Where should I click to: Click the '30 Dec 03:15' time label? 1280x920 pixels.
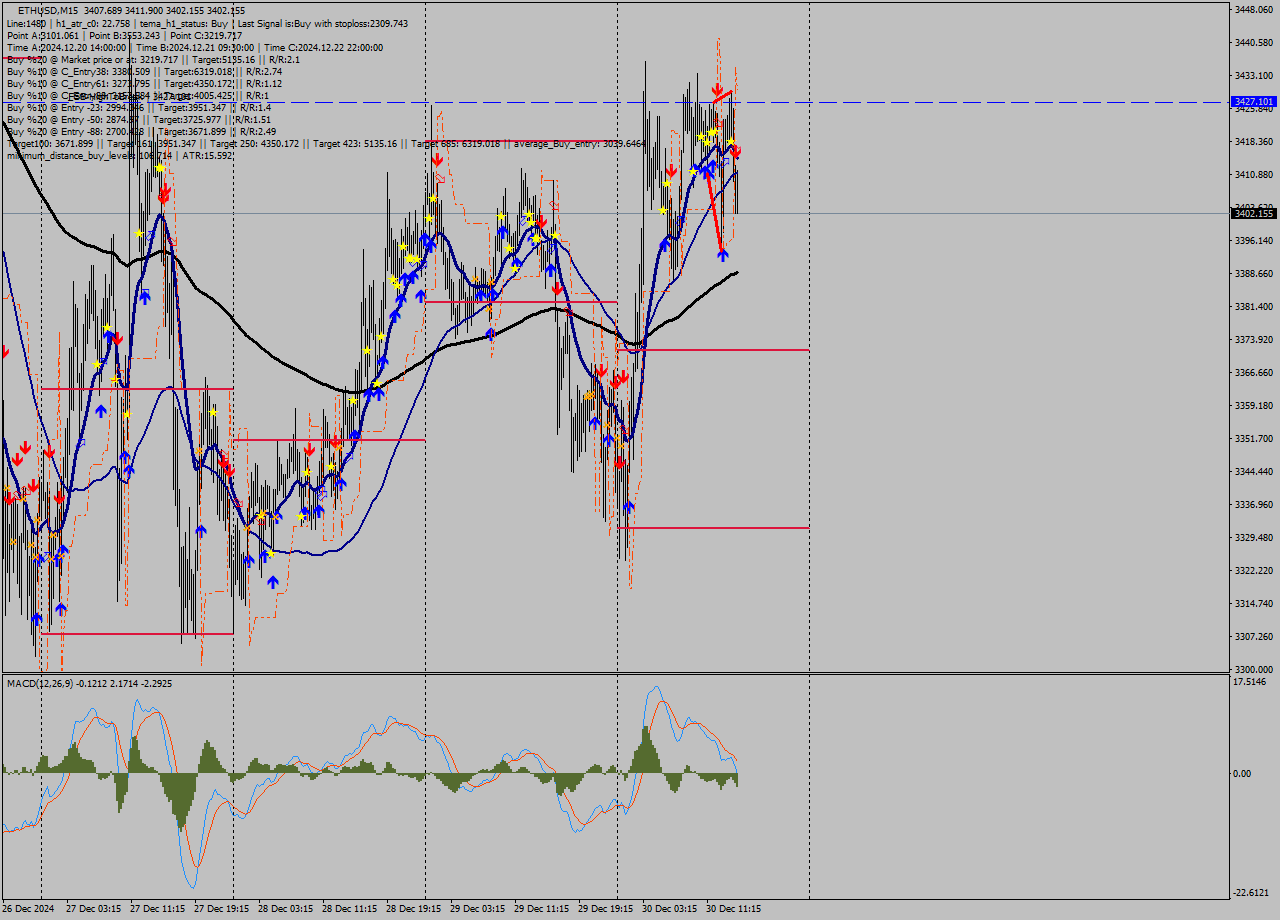tap(669, 909)
